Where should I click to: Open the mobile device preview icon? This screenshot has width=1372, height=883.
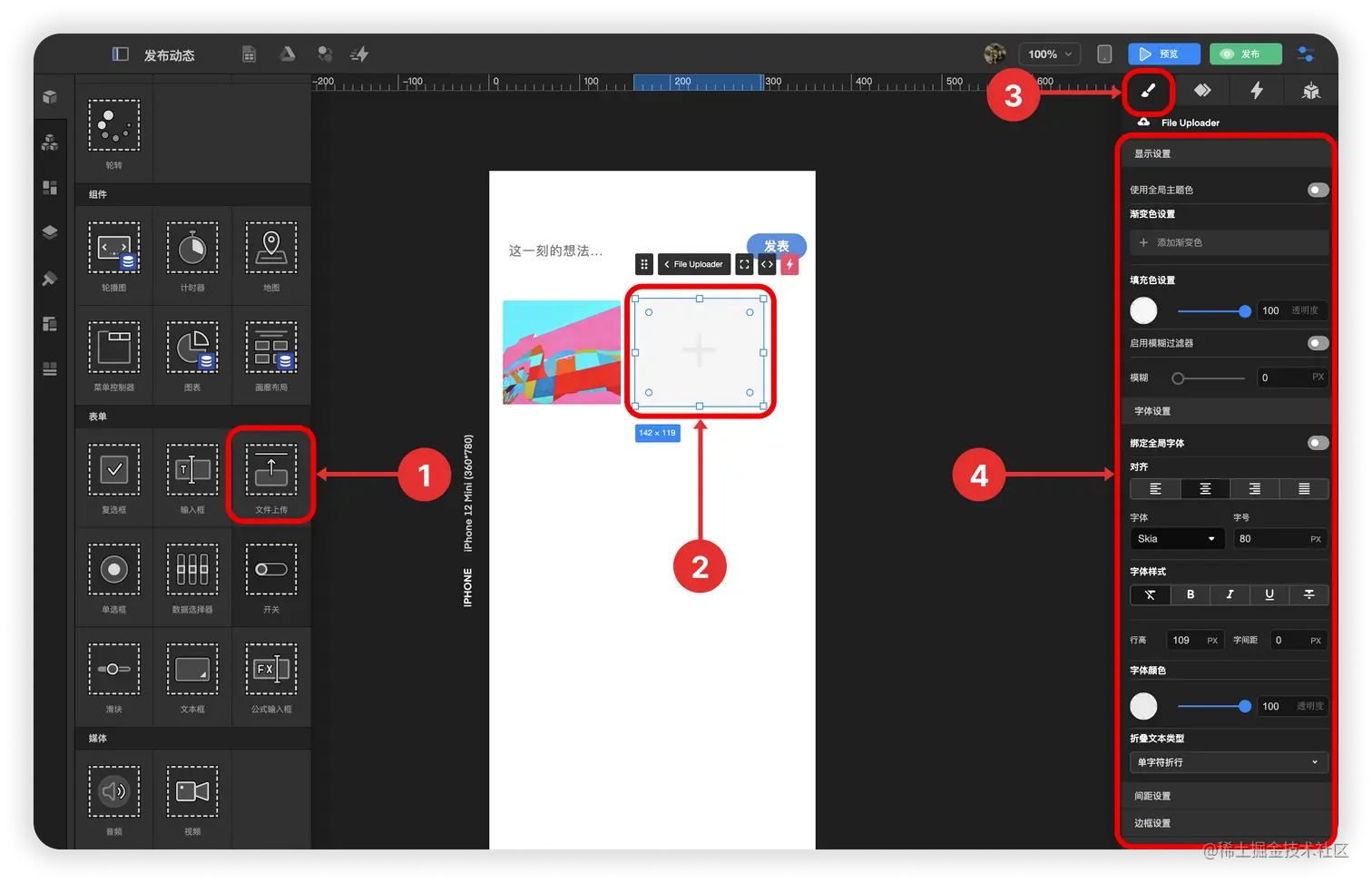1104,54
